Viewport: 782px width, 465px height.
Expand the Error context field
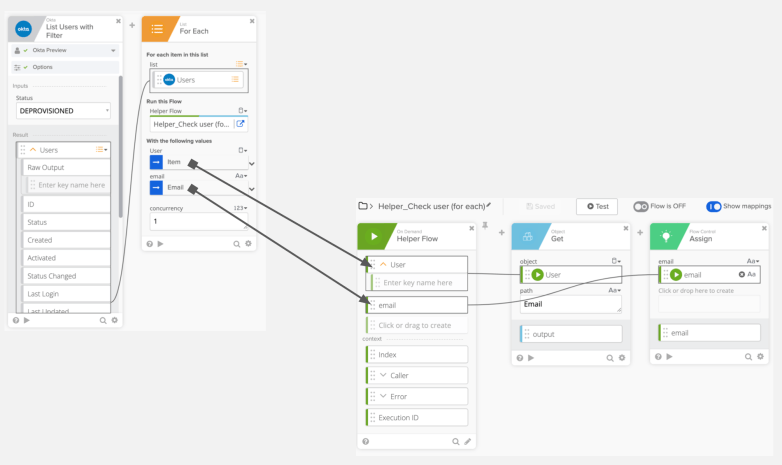coord(382,396)
